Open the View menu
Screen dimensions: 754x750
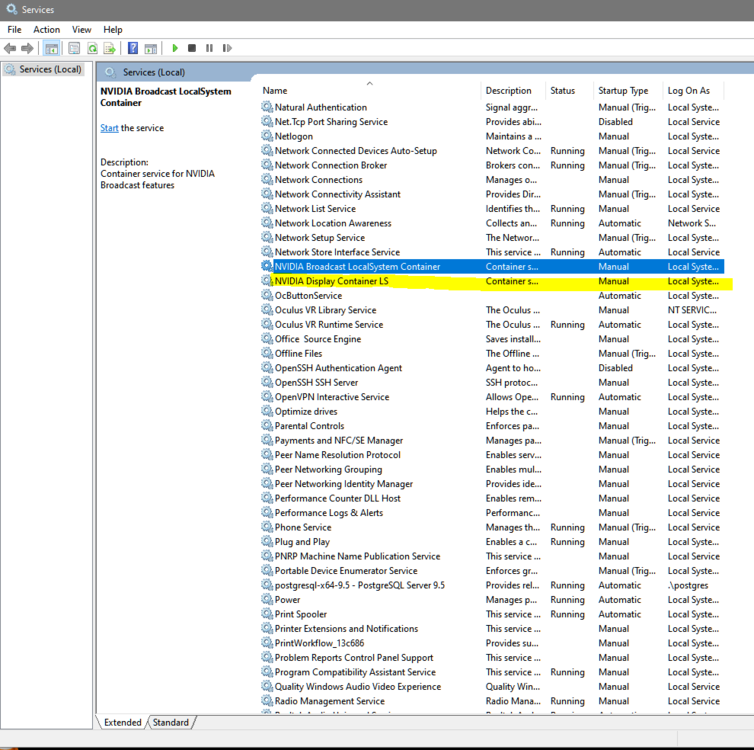(x=81, y=30)
